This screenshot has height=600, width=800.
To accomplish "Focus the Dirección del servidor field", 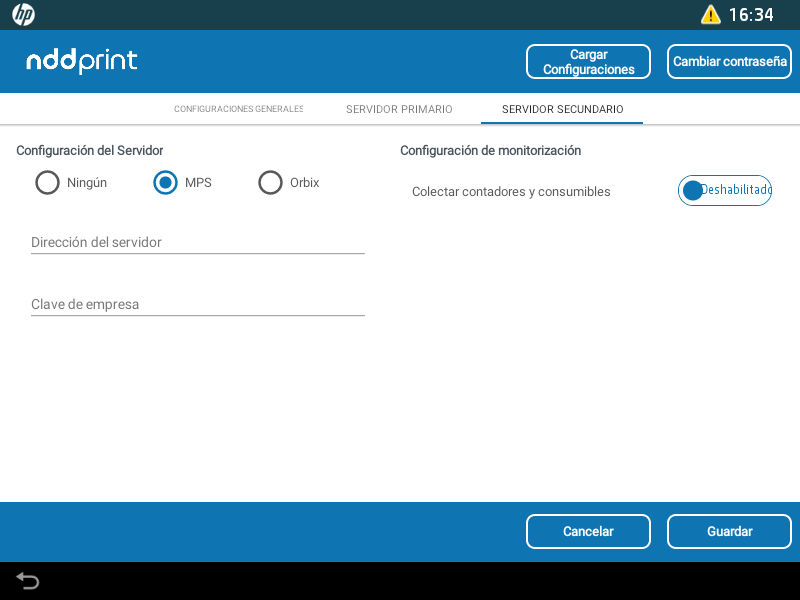I will click(x=197, y=242).
